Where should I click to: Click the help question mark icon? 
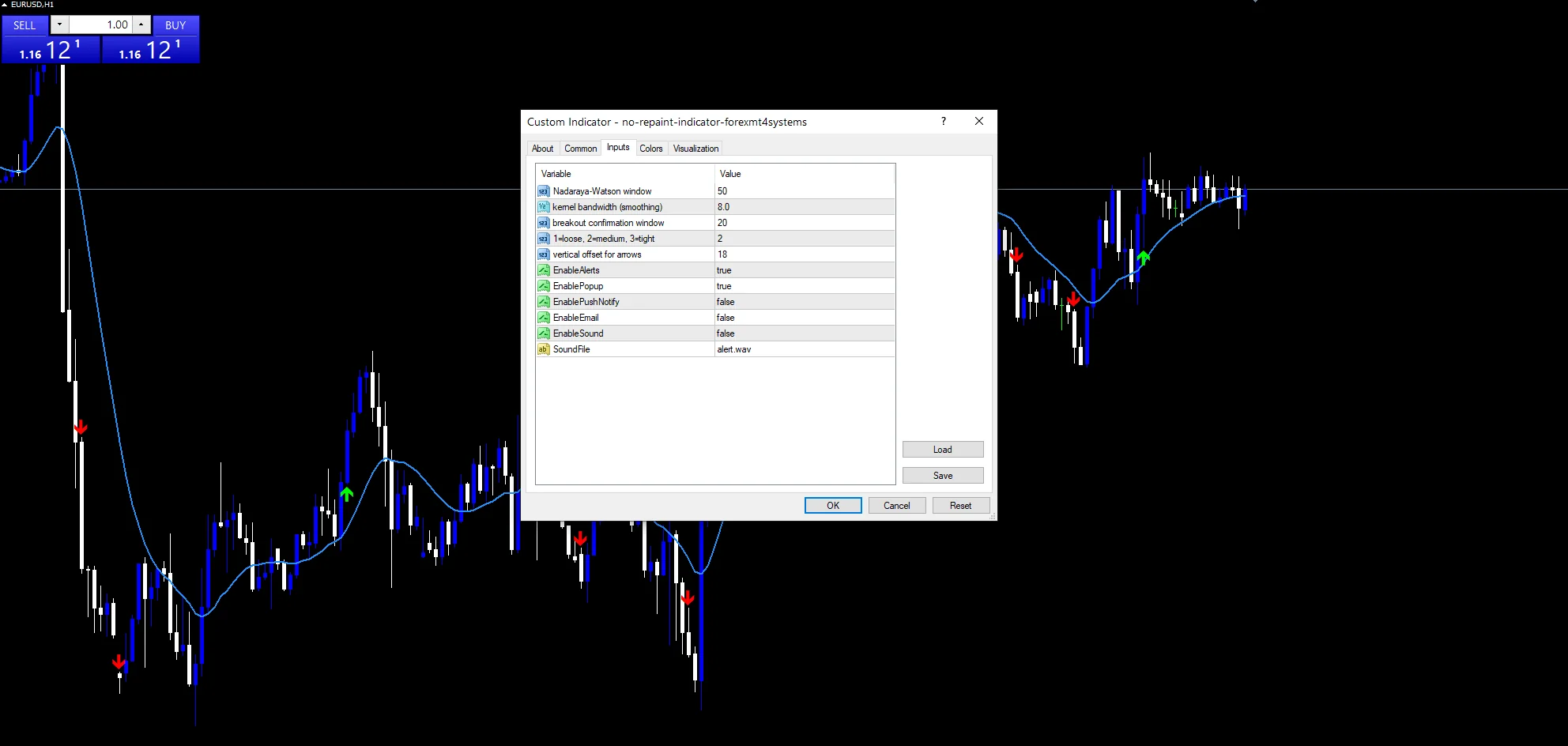pos(943,121)
